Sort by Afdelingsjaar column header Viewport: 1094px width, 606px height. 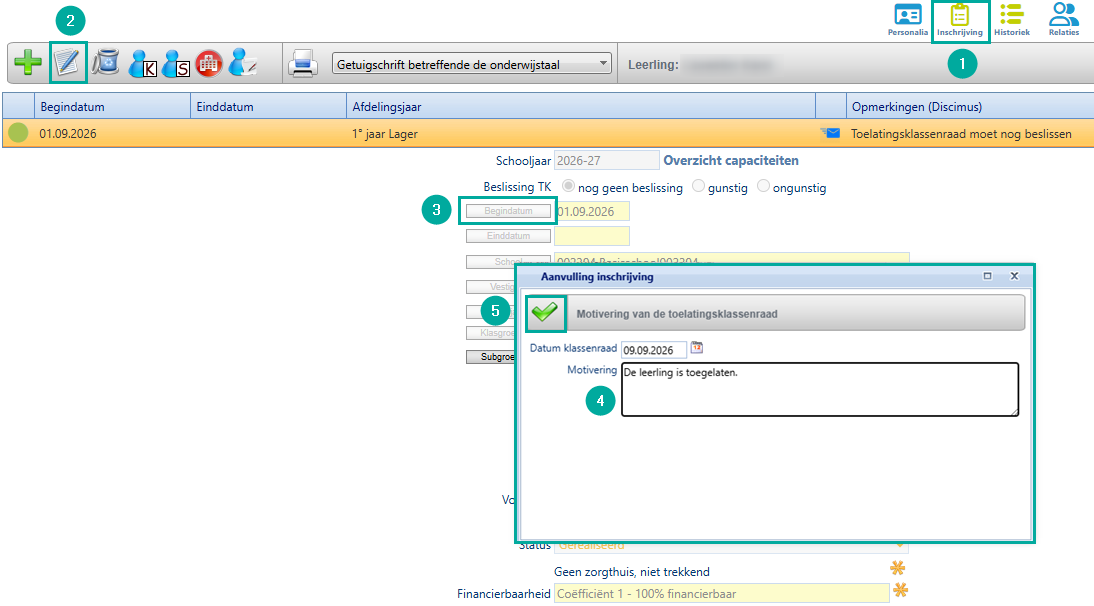click(580, 107)
